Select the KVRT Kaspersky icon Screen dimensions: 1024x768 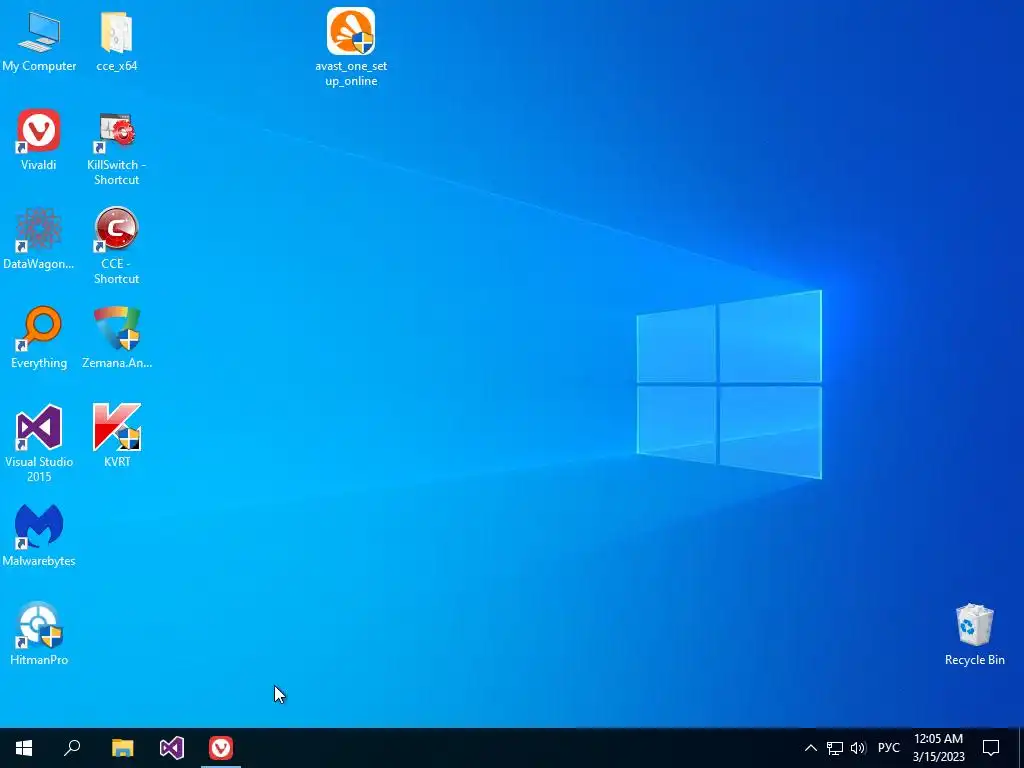pos(117,436)
